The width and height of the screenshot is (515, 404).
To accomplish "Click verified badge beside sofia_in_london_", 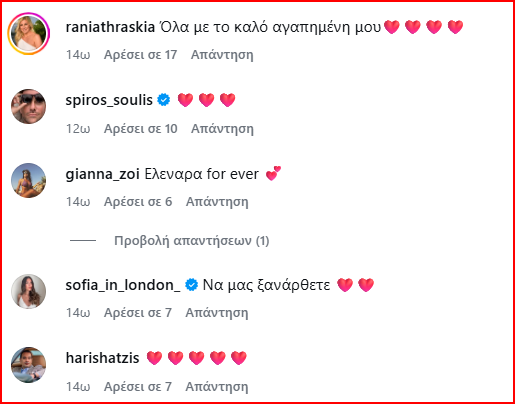I will [x=191, y=285].
